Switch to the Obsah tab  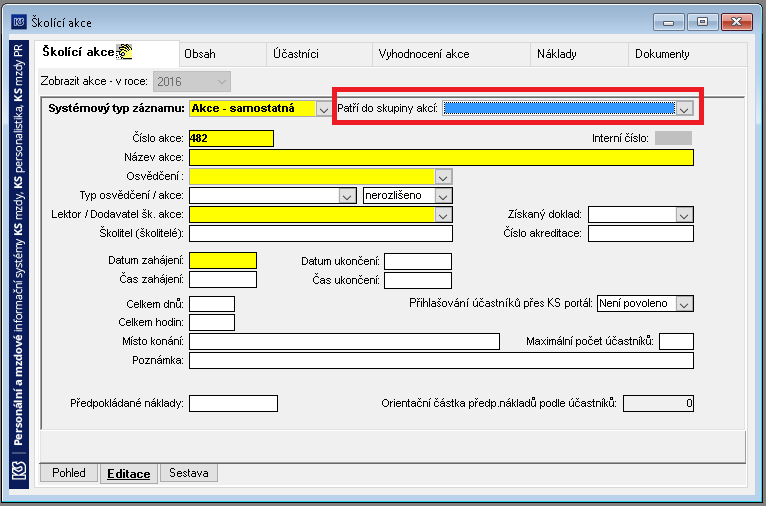pyautogui.click(x=222, y=54)
